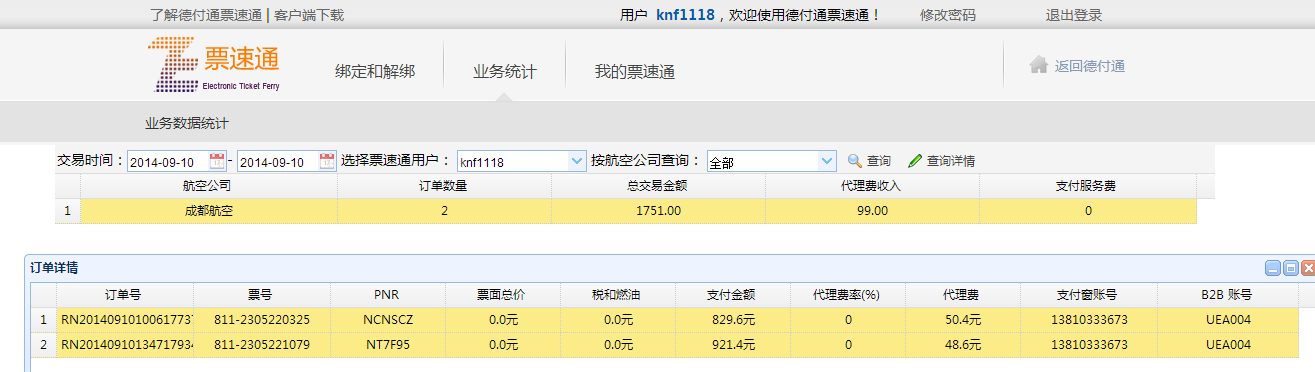The height and width of the screenshot is (372, 1315).
Task: Open the 业务统计 menu tab
Action: [505, 72]
